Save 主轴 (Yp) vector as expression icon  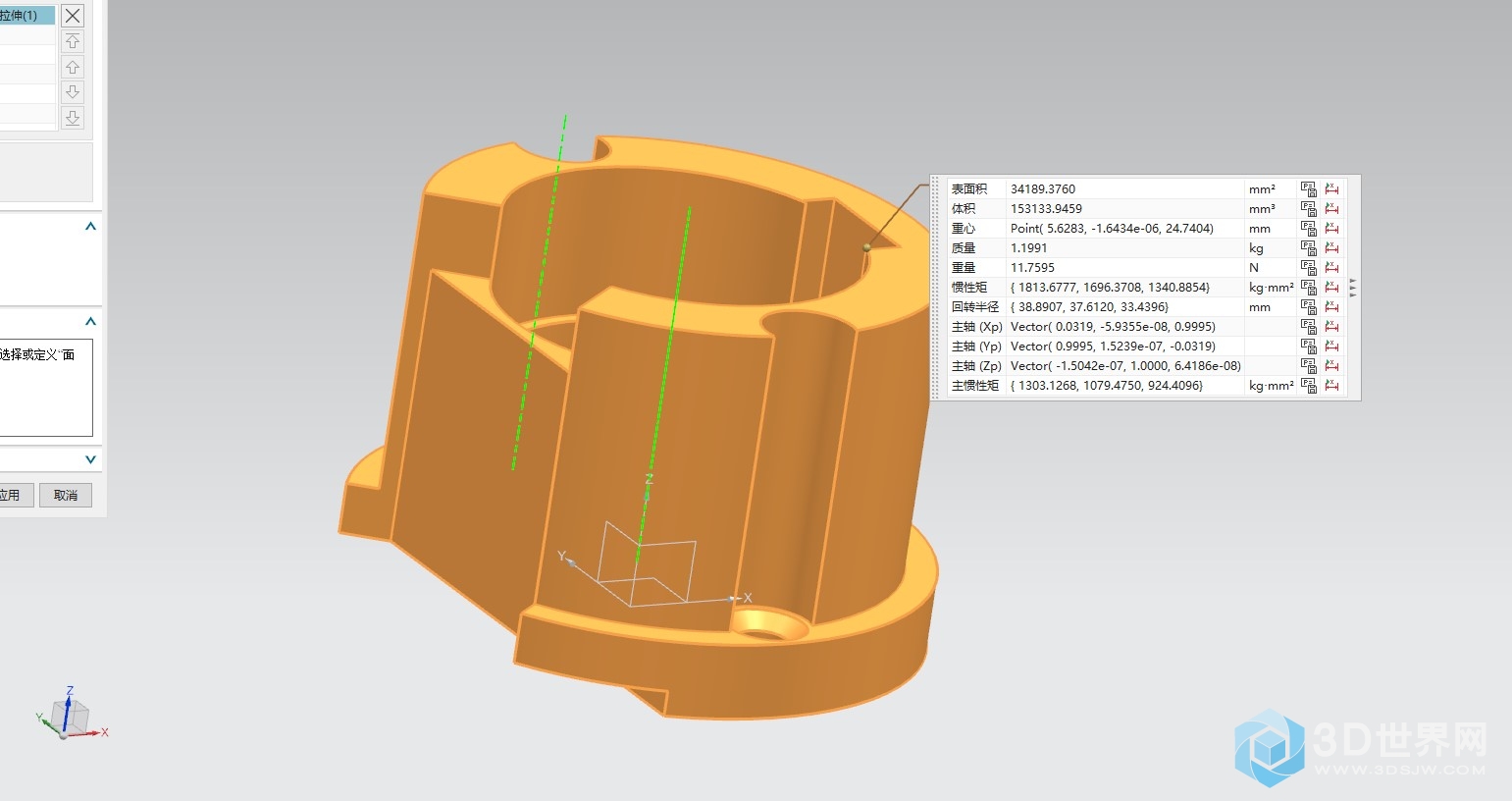coord(1309,346)
